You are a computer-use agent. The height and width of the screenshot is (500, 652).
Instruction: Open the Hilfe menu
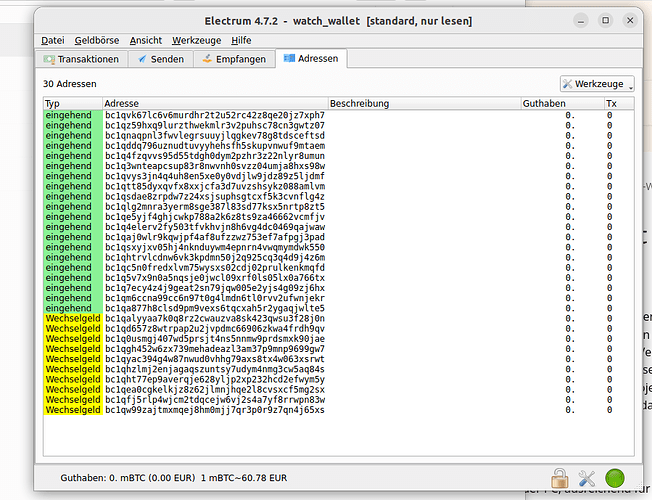click(x=241, y=40)
